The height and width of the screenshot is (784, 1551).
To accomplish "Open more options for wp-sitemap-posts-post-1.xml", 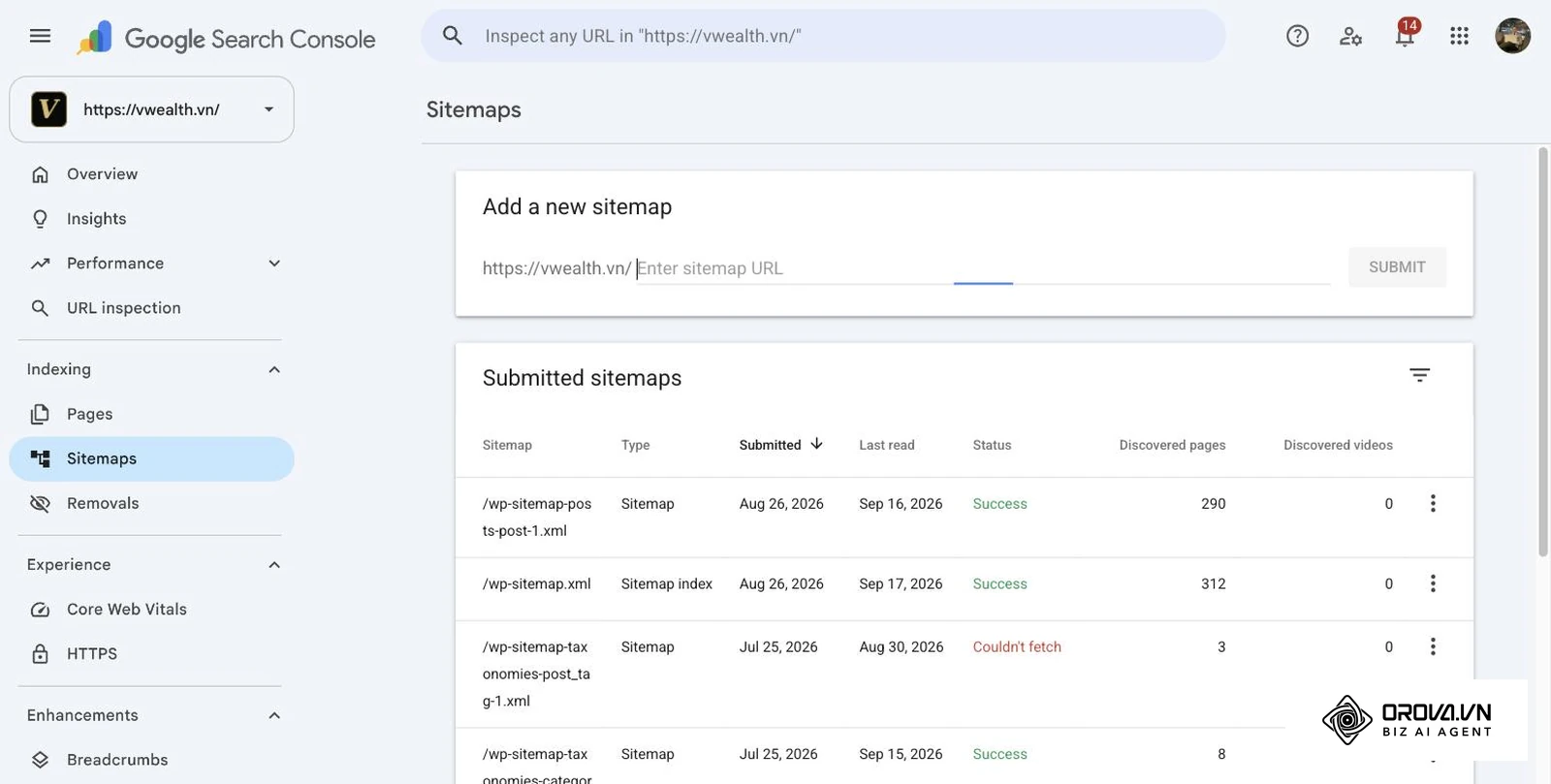I will (x=1433, y=503).
